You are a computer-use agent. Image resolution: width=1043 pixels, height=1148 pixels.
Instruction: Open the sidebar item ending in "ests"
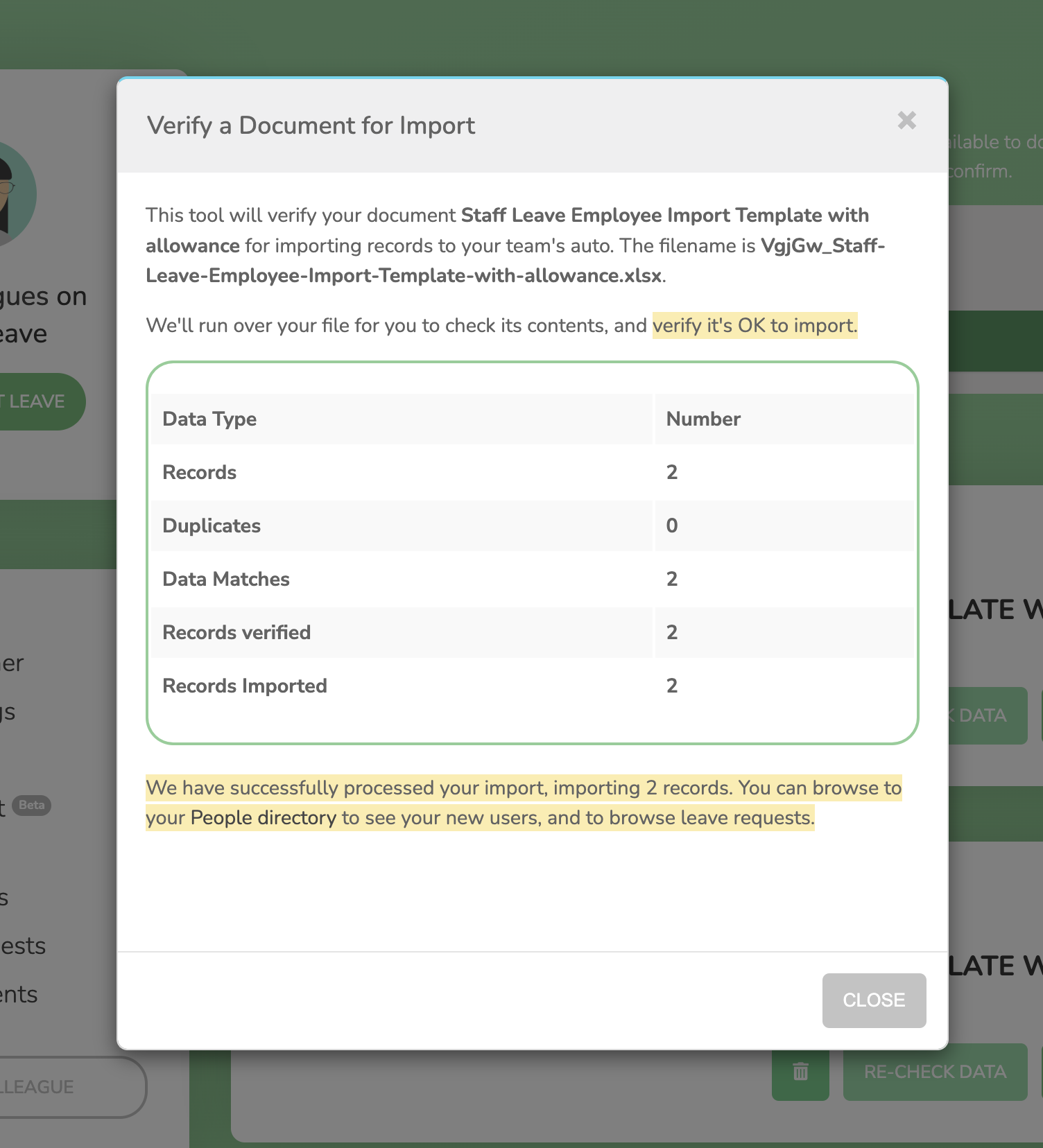click(x=23, y=946)
